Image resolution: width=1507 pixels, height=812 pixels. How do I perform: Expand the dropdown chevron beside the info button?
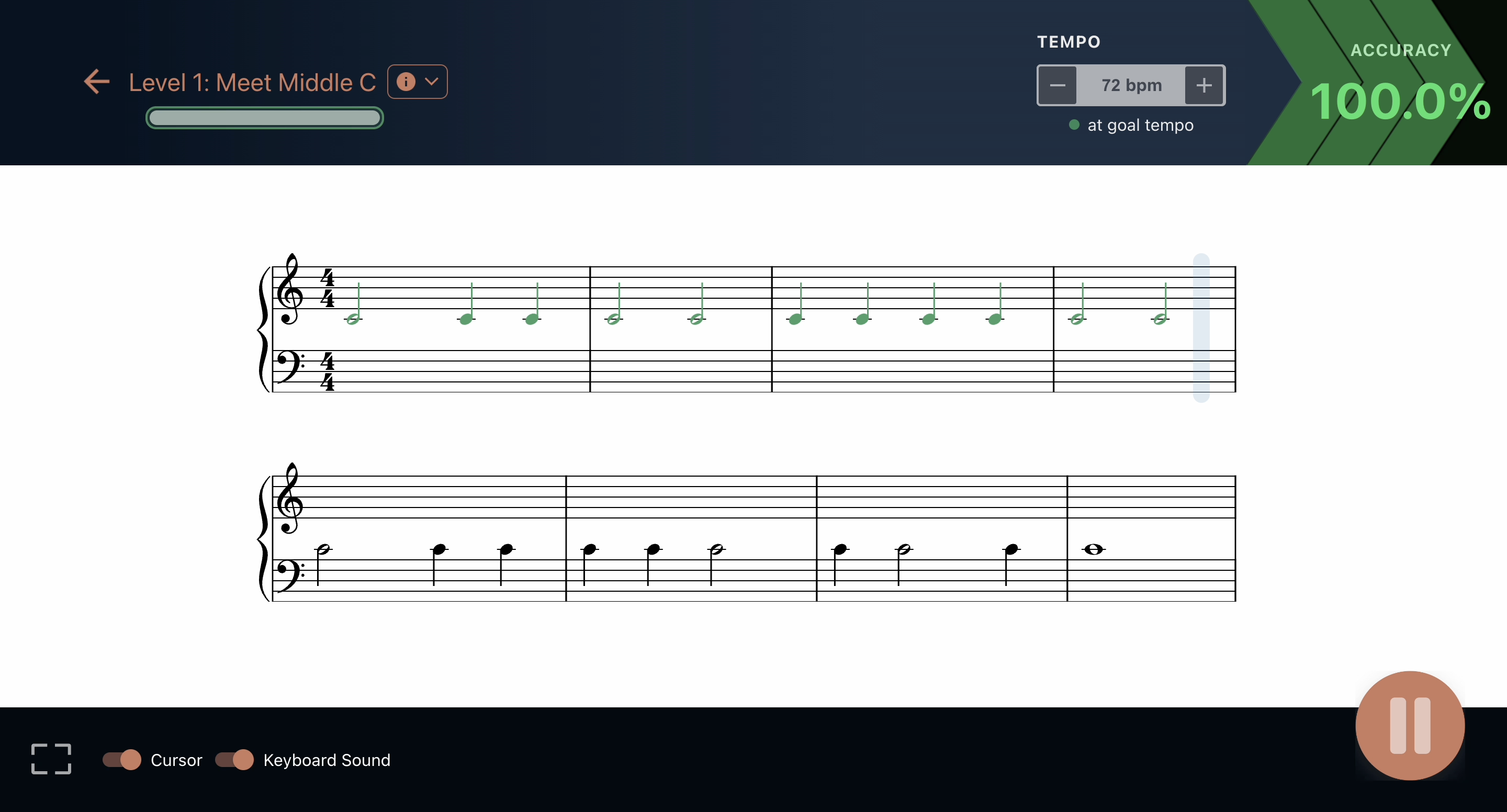tap(432, 81)
